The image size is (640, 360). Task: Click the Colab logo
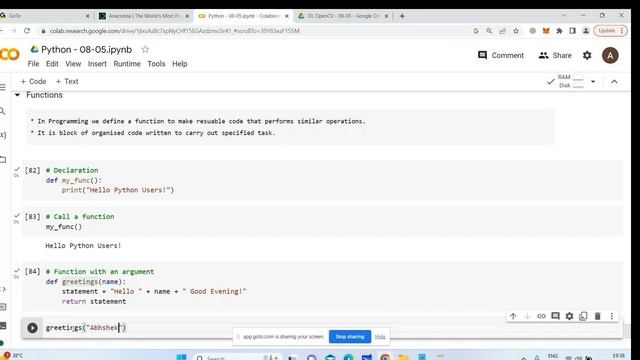[x=9, y=54]
